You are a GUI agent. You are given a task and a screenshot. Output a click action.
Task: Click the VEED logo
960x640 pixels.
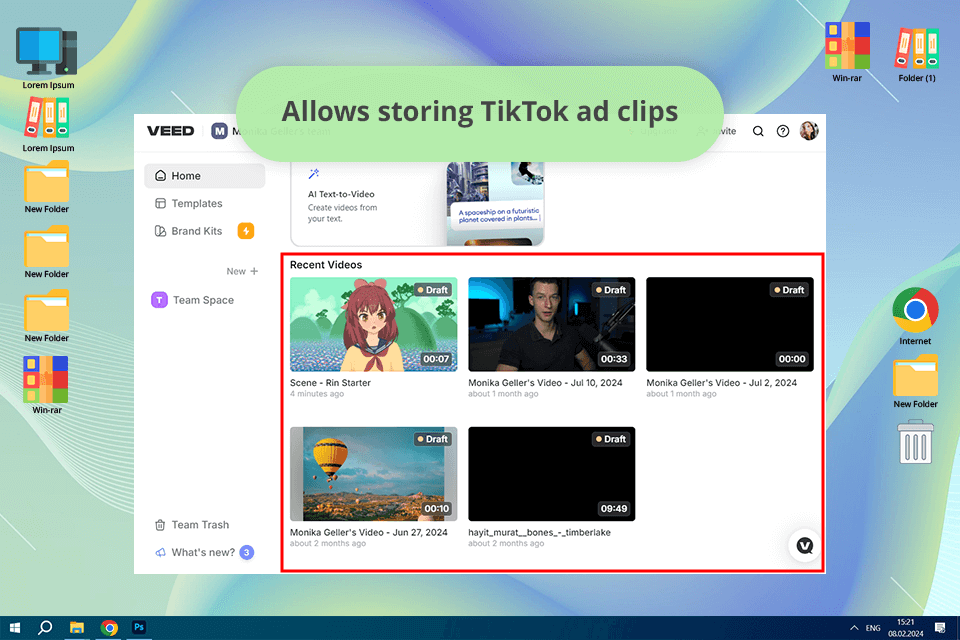click(x=170, y=130)
